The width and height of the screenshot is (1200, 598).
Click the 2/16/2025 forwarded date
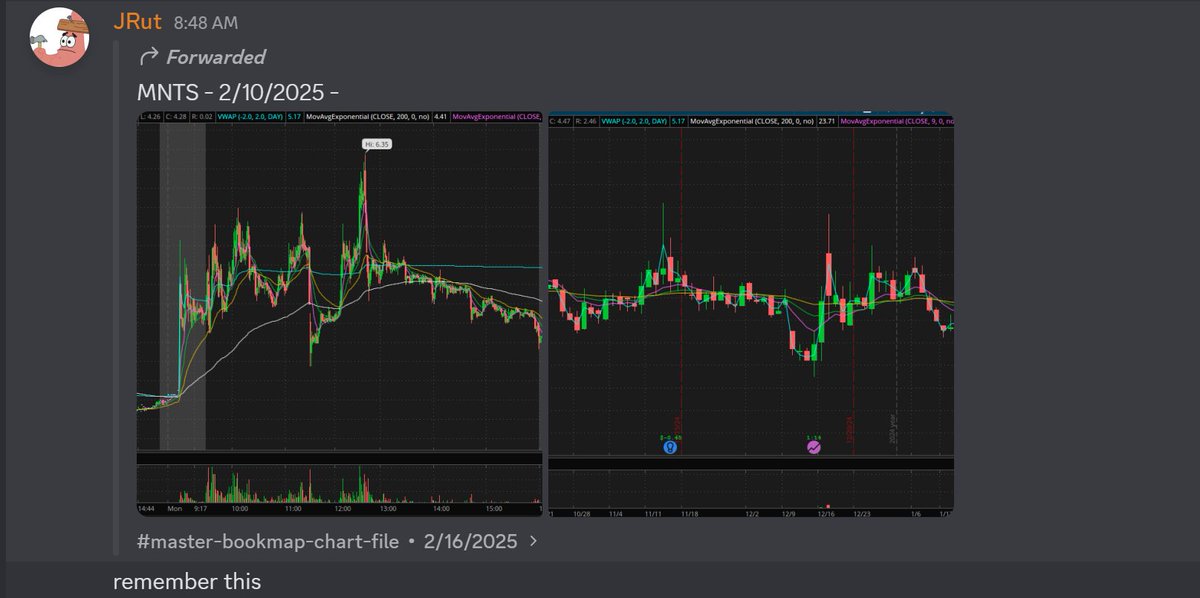(x=470, y=542)
